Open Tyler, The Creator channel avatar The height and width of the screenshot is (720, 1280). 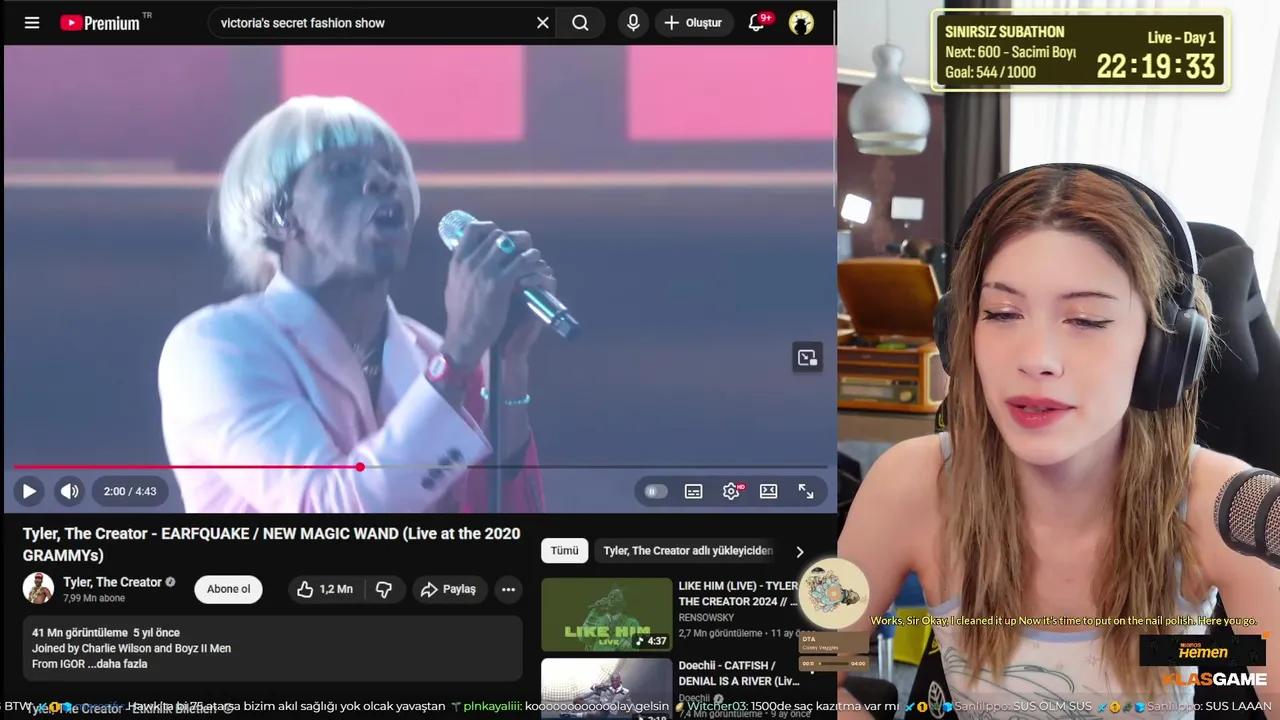(38, 588)
